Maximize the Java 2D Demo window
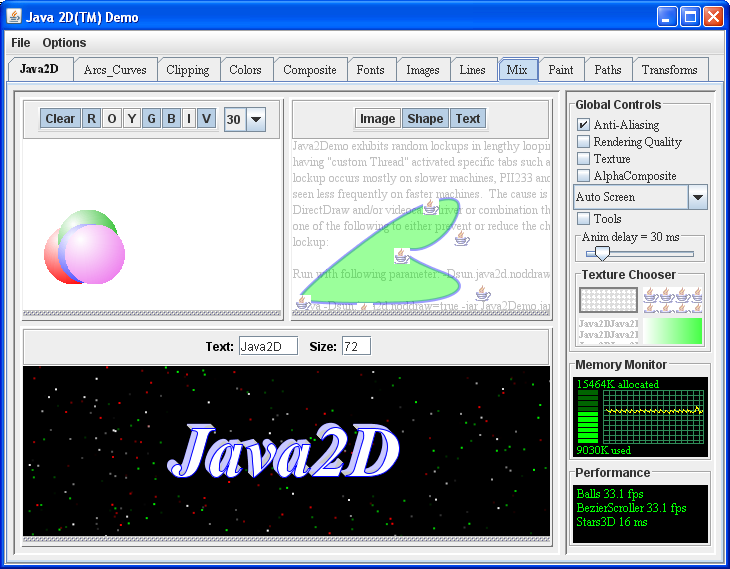The width and height of the screenshot is (730, 569). click(x=690, y=17)
